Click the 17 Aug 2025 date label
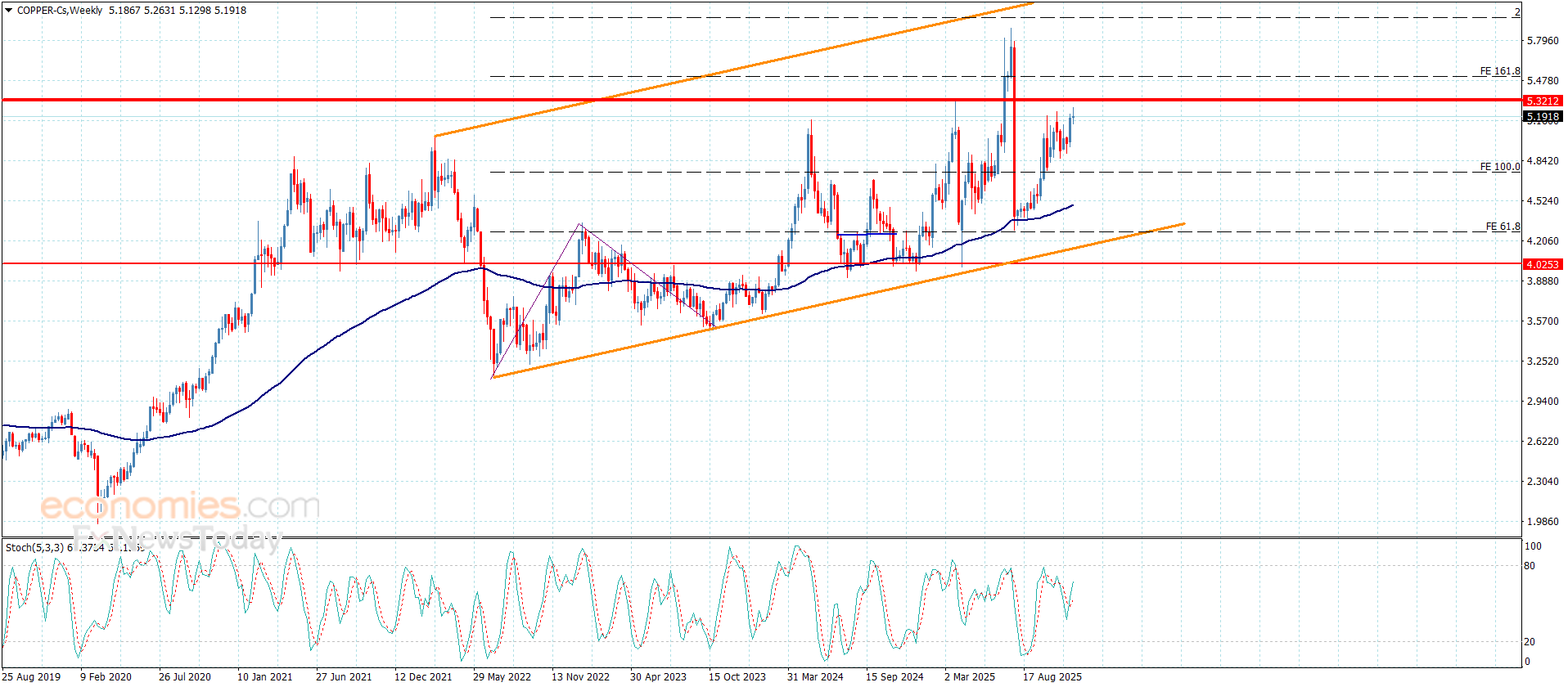Screen dimensions: 1568x687 [x=1052, y=676]
